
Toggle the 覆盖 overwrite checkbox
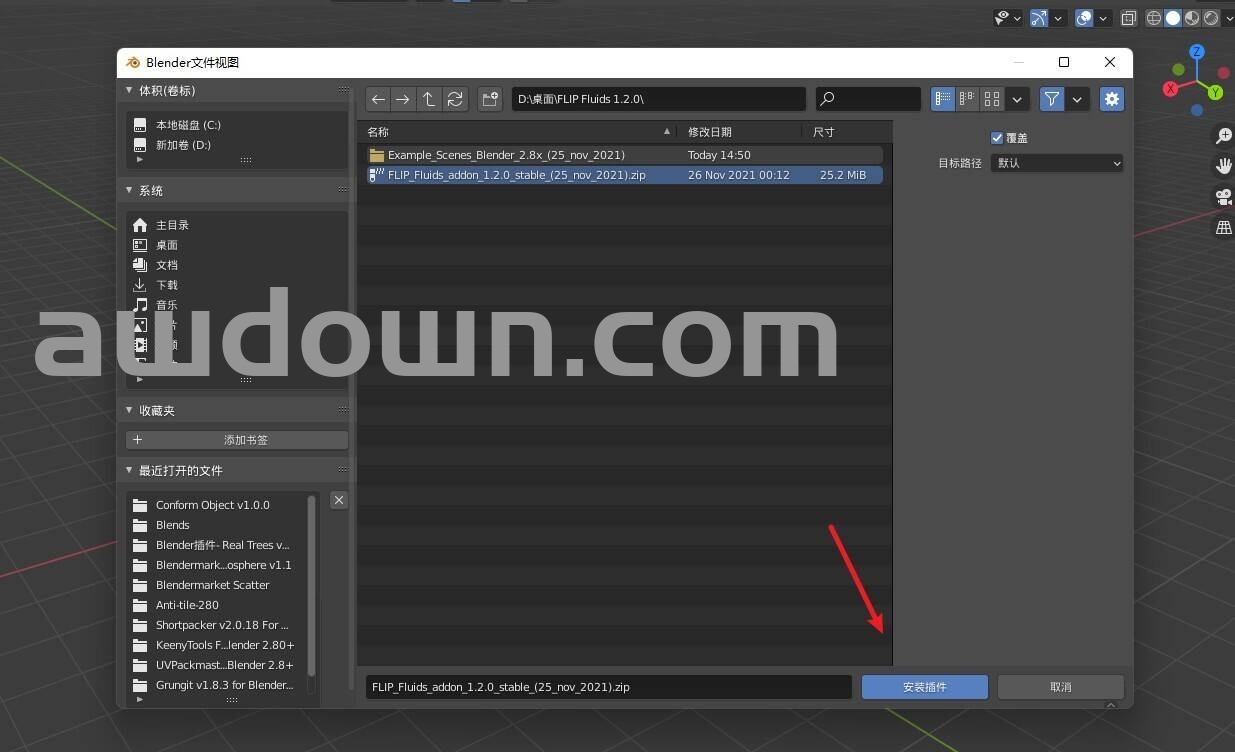click(x=997, y=138)
